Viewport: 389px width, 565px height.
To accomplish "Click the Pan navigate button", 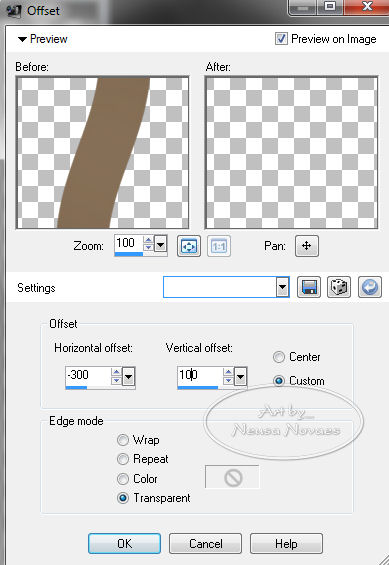I will pyautogui.click(x=307, y=246).
